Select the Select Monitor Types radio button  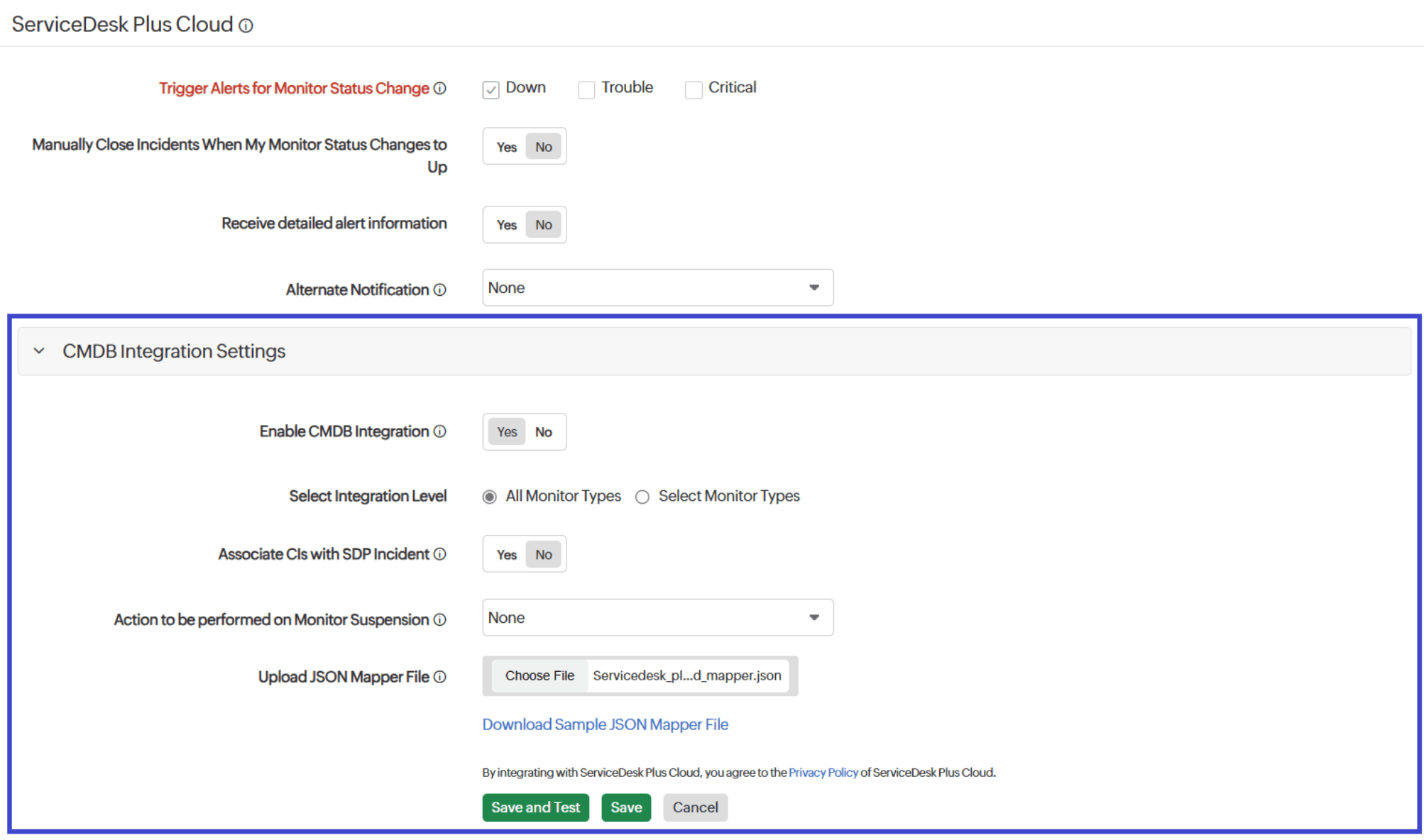point(642,497)
